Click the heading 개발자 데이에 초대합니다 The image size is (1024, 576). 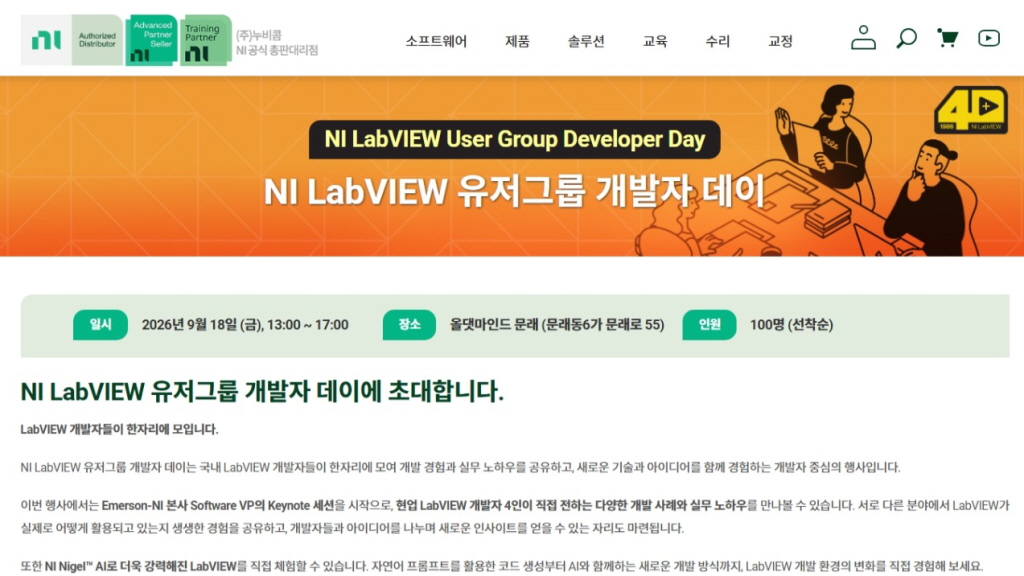click(374, 391)
